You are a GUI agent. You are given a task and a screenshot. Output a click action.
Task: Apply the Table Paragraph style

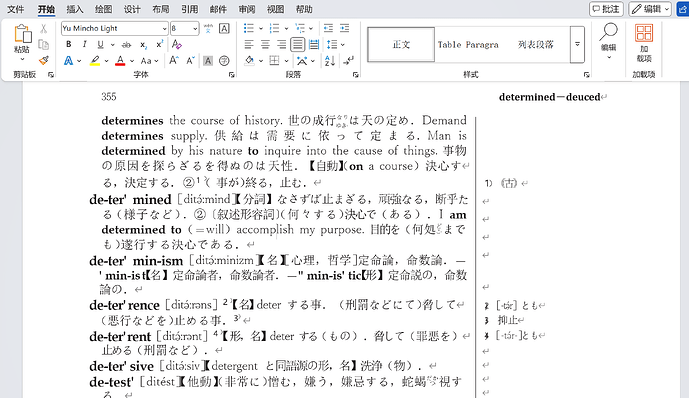click(468, 44)
